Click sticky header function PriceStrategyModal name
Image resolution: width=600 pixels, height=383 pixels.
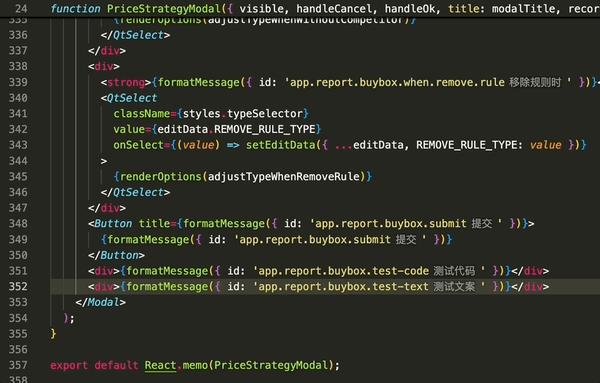click(x=164, y=8)
